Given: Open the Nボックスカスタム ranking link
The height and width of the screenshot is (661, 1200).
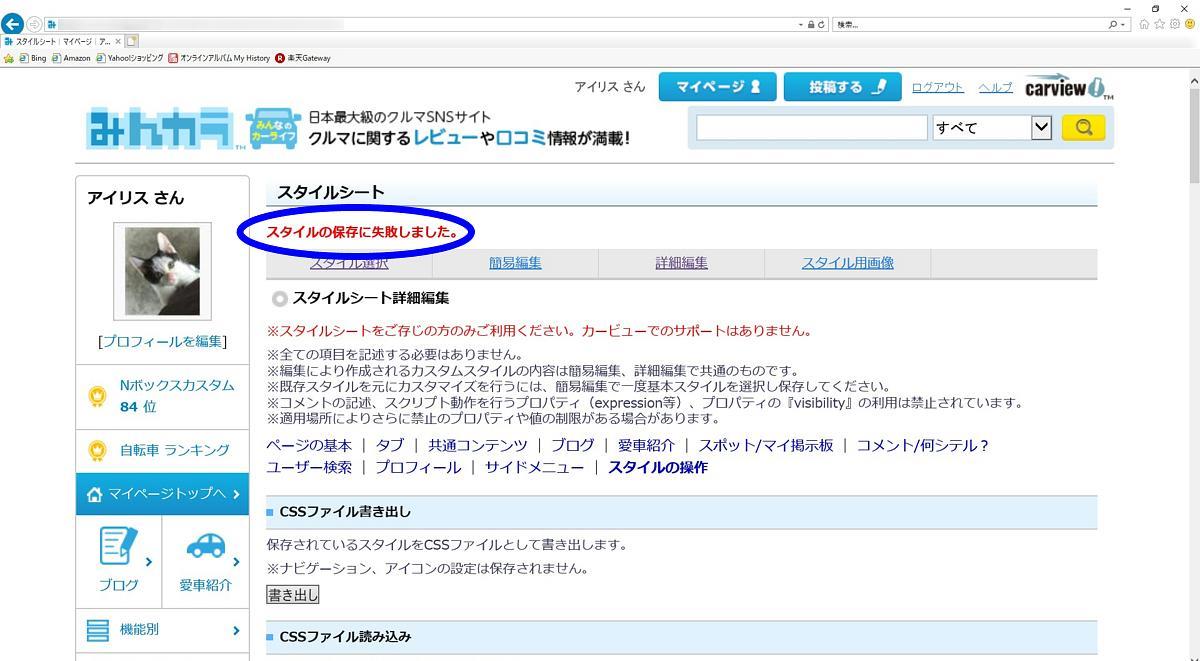Looking at the screenshot, I should click(176, 385).
